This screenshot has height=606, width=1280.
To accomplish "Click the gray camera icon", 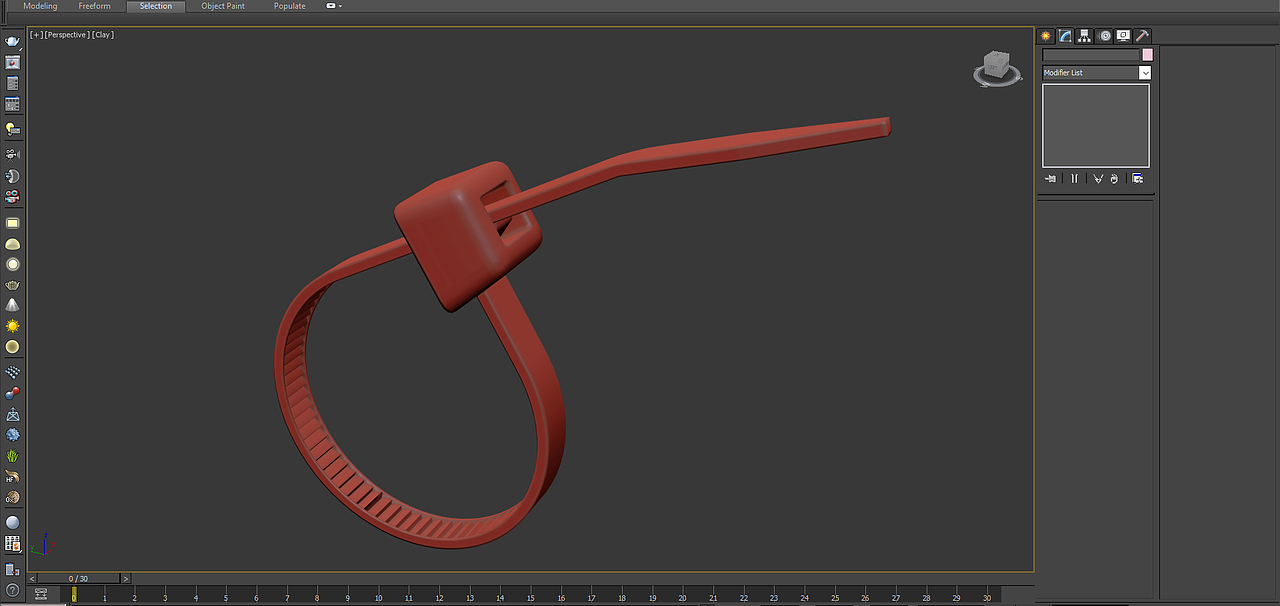I will [x=12, y=154].
